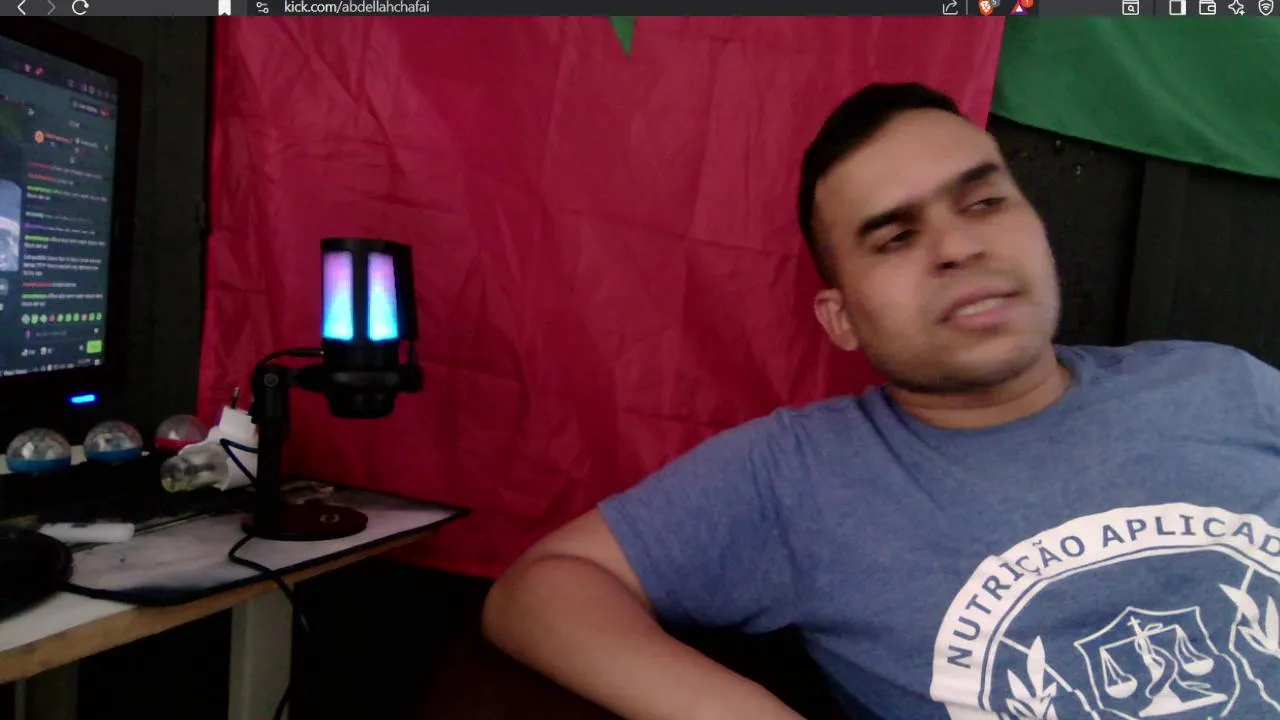Bookmark this page with the bookmark icon
The height and width of the screenshot is (720, 1280).
point(225,7)
